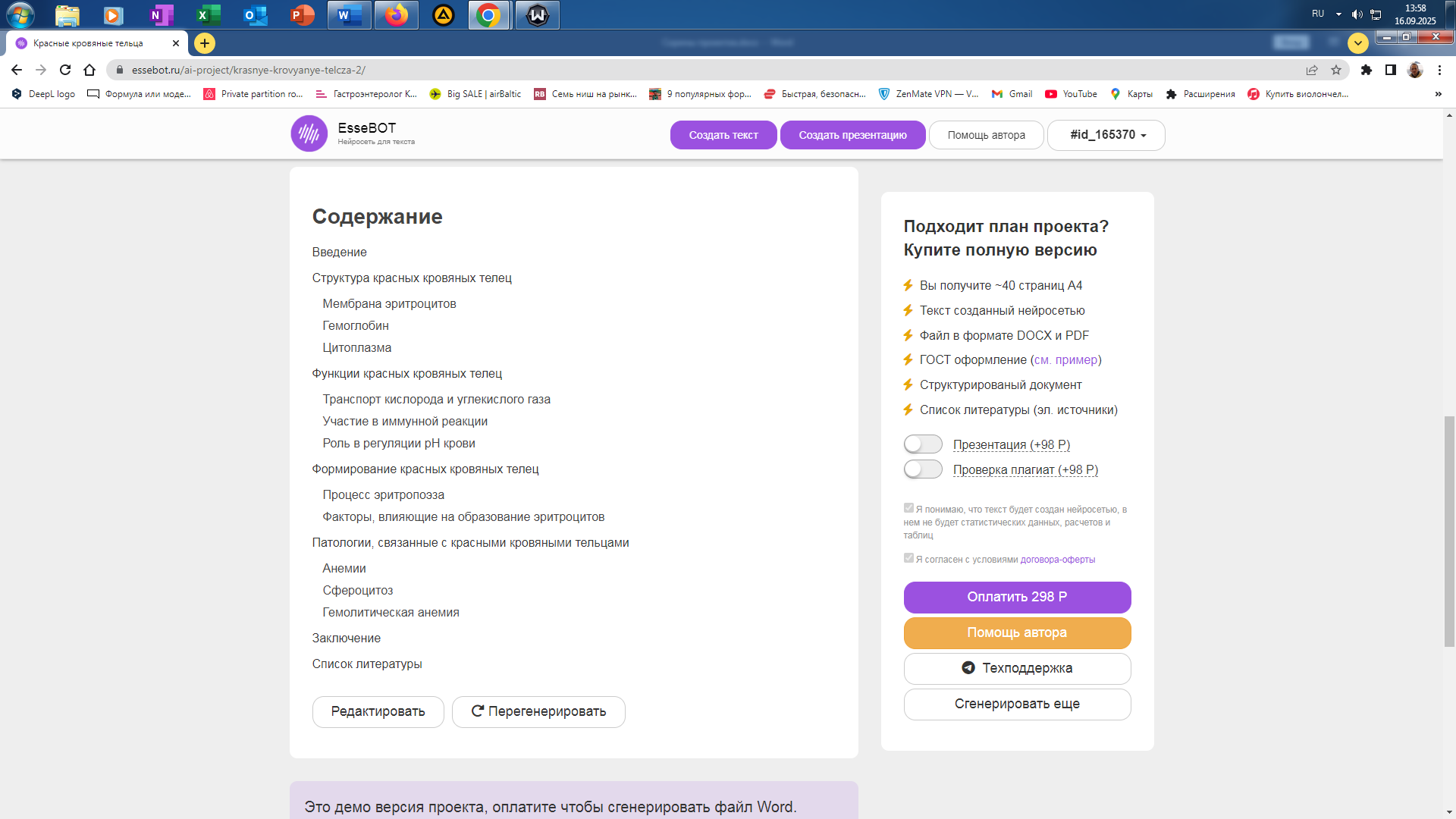The height and width of the screenshot is (819, 1456).
Task: Expand the #id_165370 account dropdown
Action: click(x=1106, y=135)
